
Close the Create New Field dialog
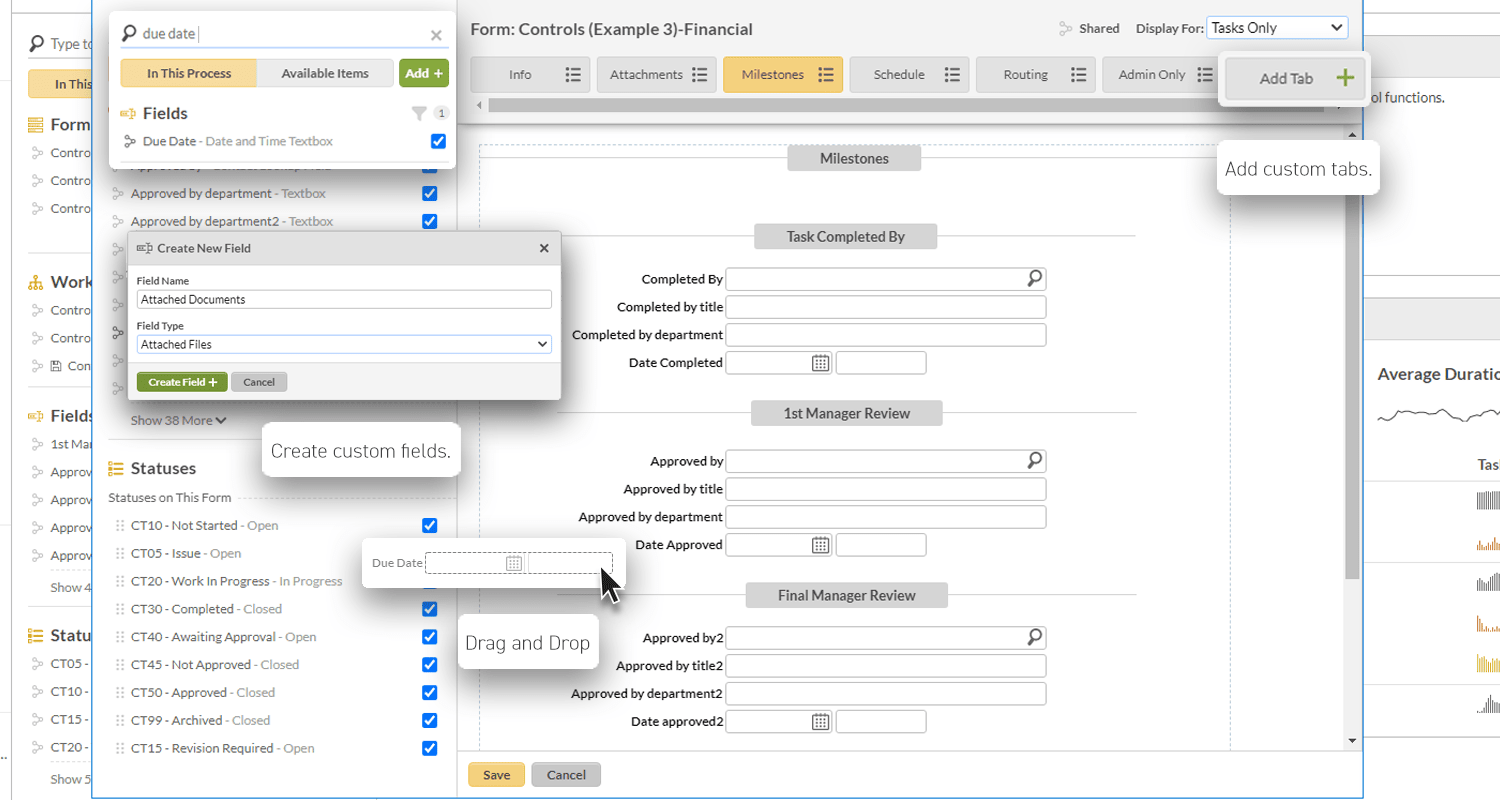544,248
